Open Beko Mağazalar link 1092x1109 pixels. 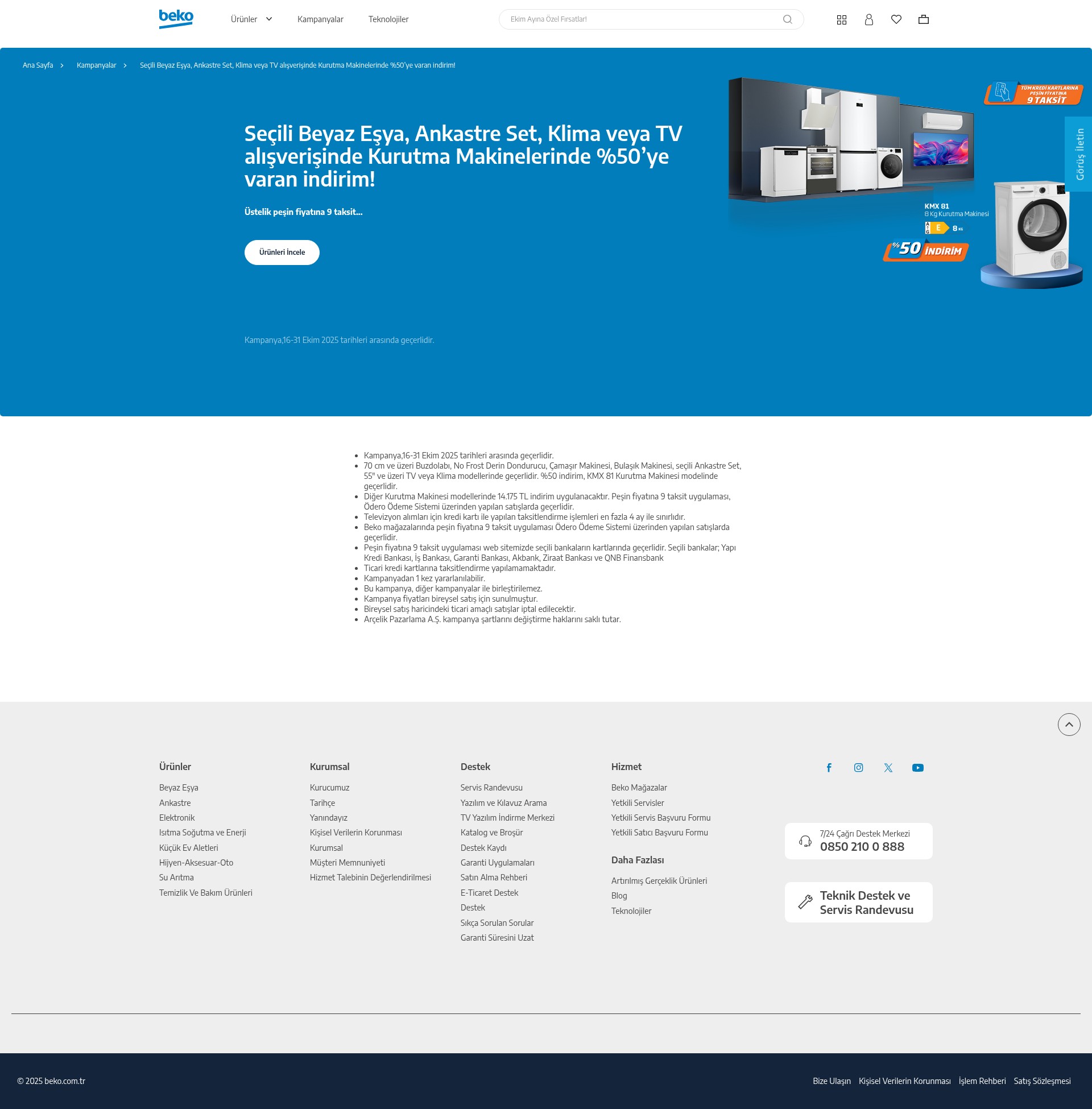[x=639, y=788]
